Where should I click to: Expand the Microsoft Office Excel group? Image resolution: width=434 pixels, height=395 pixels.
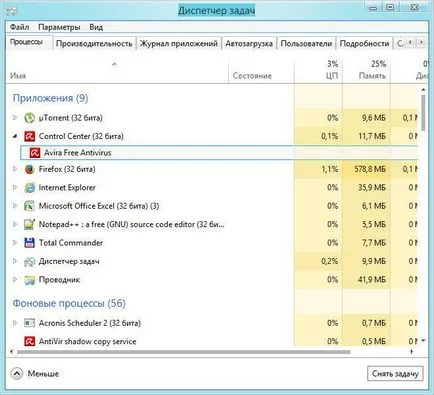pyautogui.click(x=15, y=206)
